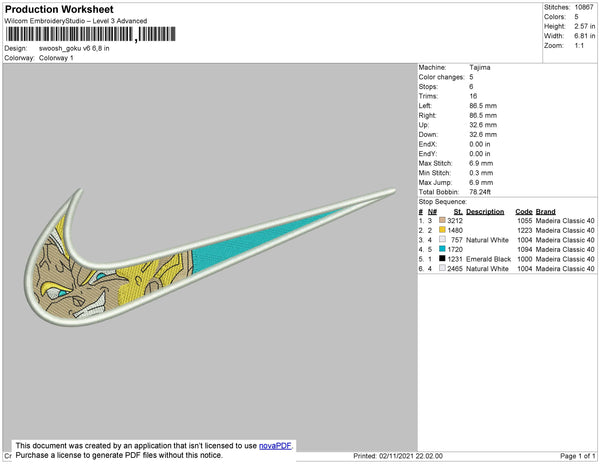Click code 1223 in the stop sequence

(x=524, y=230)
